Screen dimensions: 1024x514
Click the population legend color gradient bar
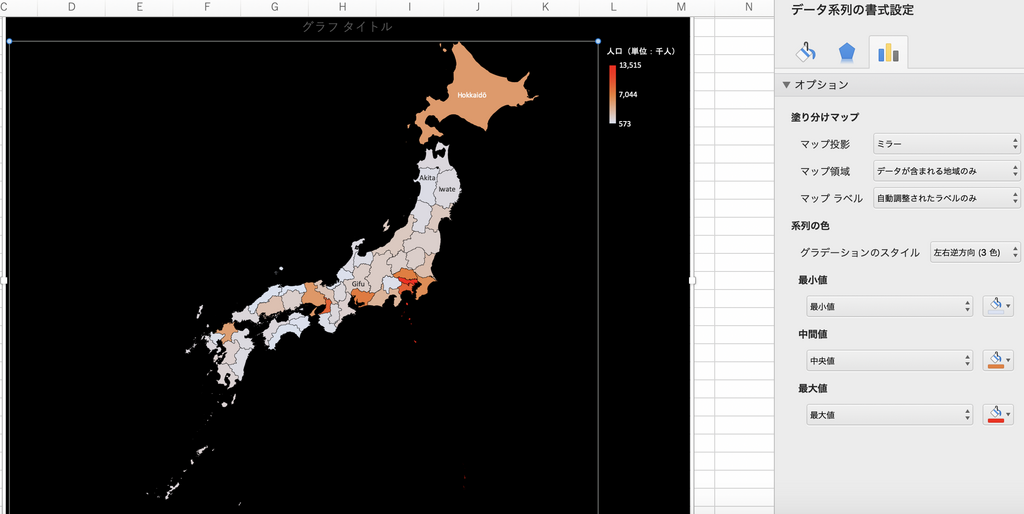tap(612, 94)
